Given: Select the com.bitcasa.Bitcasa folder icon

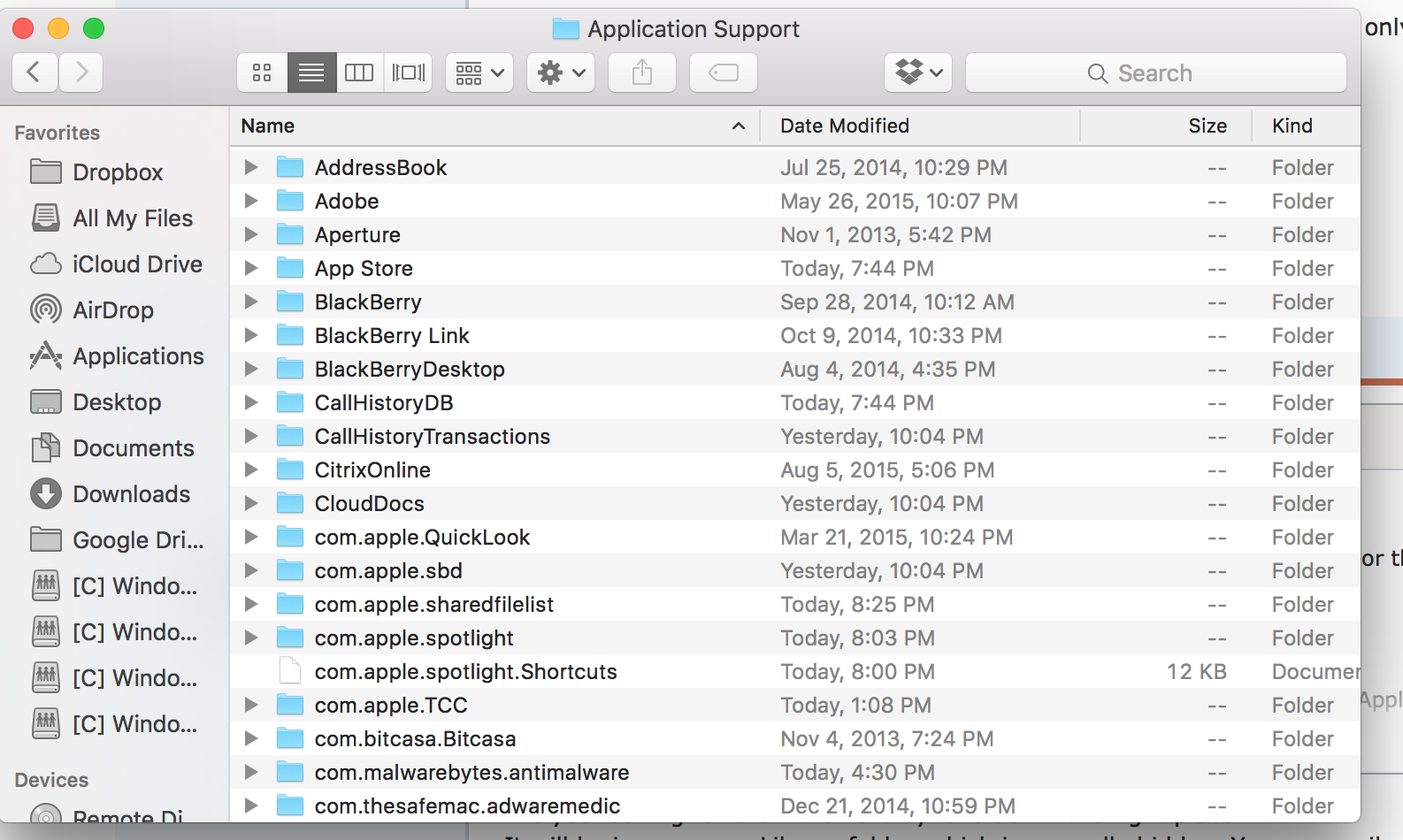Looking at the screenshot, I should tap(290, 738).
